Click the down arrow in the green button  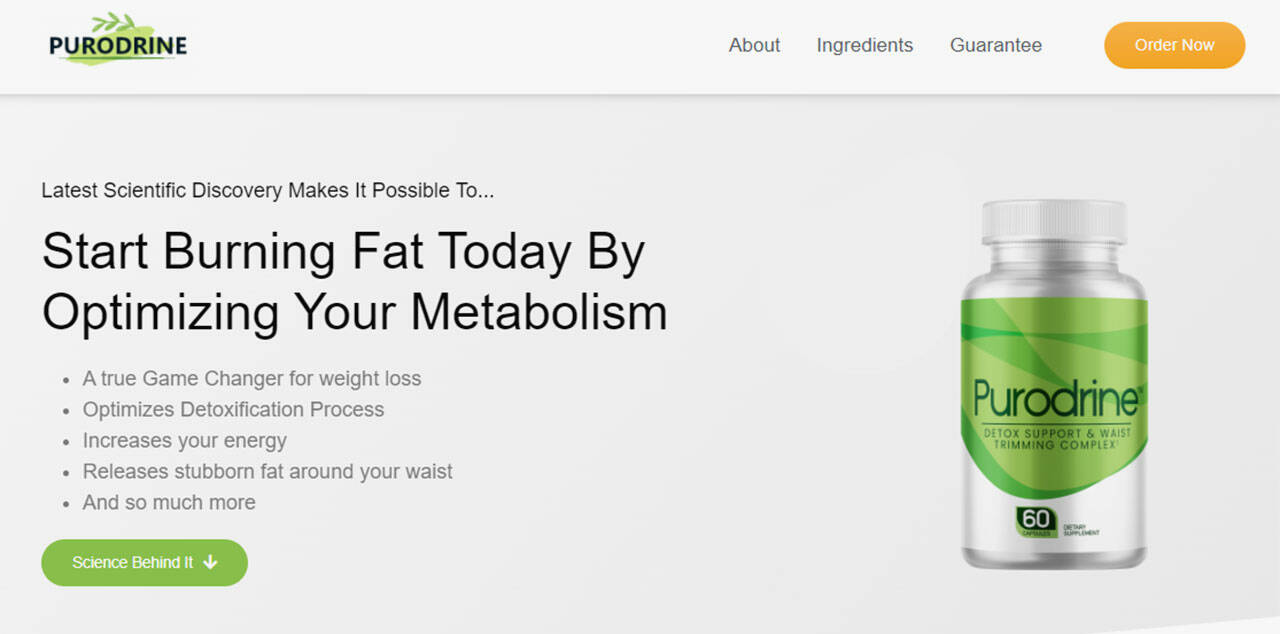210,562
